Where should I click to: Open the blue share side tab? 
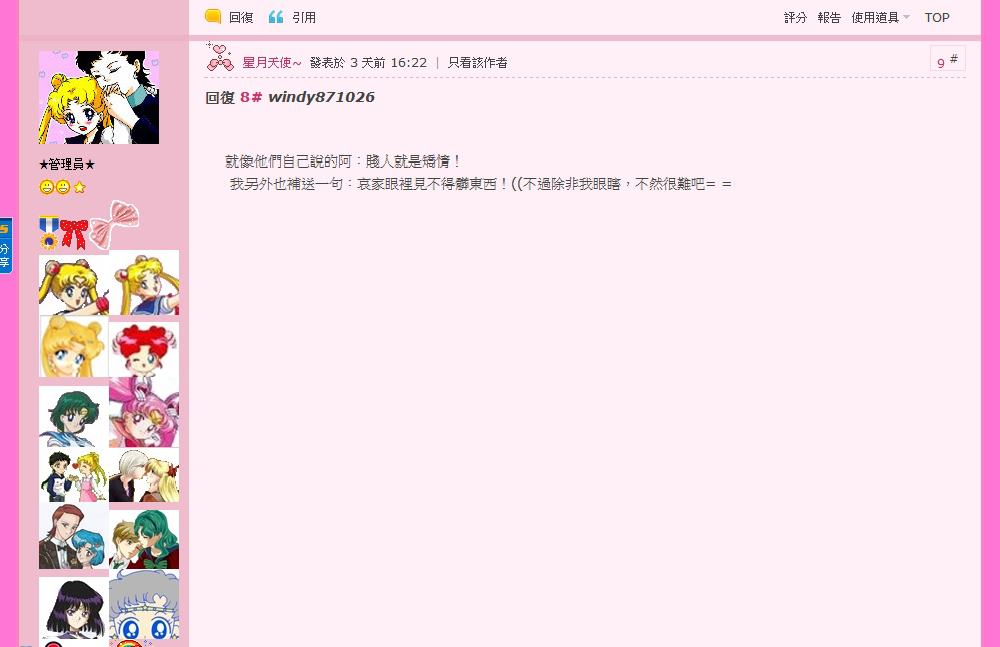point(5,246)
